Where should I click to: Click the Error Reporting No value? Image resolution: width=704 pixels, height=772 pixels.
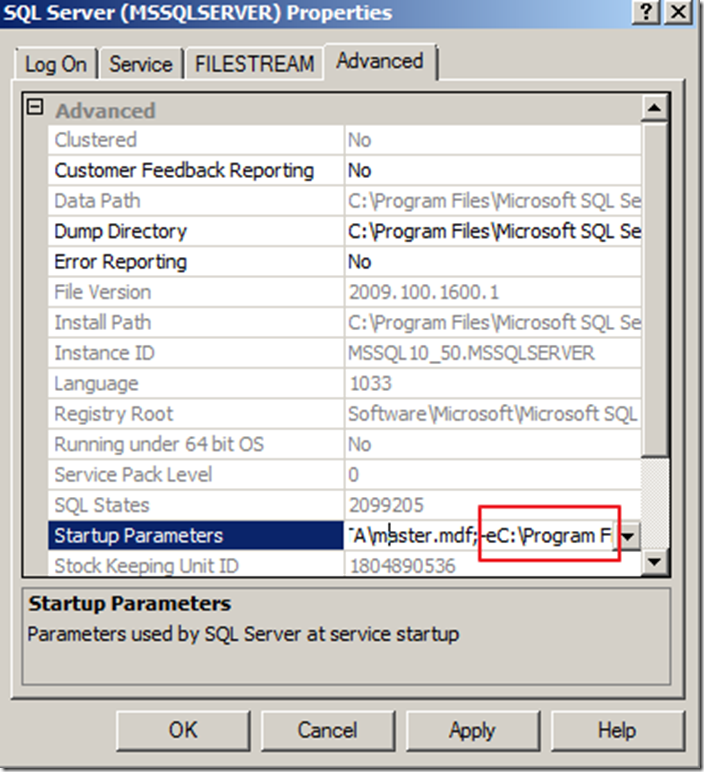coord(360,262)
